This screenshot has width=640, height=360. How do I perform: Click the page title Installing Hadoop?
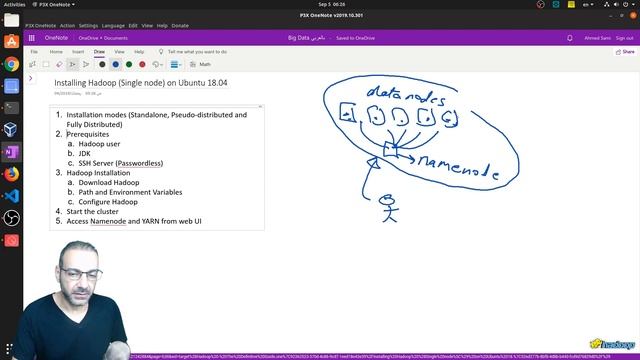point(140,83)
